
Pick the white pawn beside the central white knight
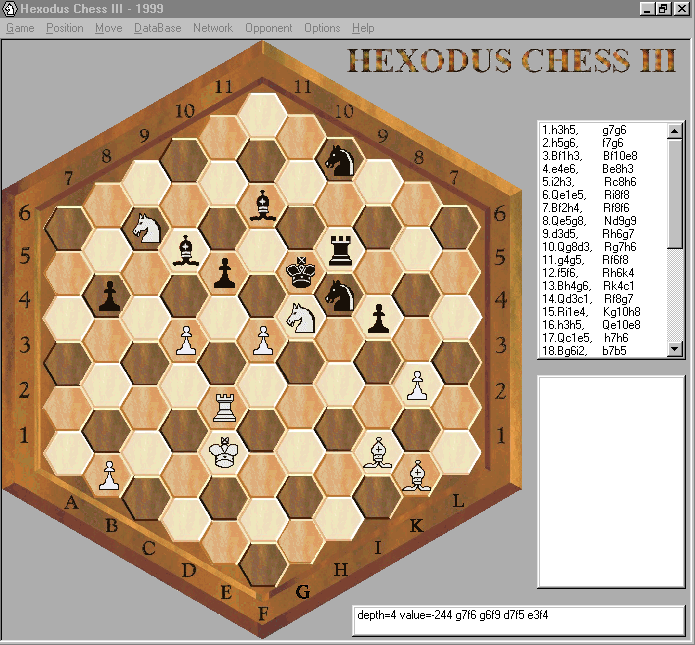(263, 340)
